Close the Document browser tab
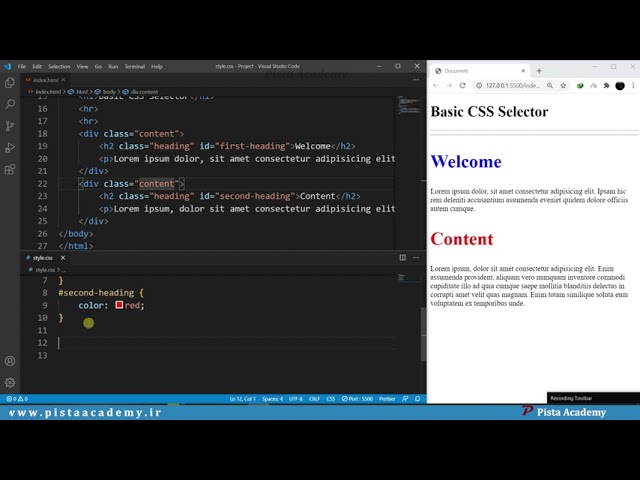This screenshot has width=640, height=480. pos(523,71)
